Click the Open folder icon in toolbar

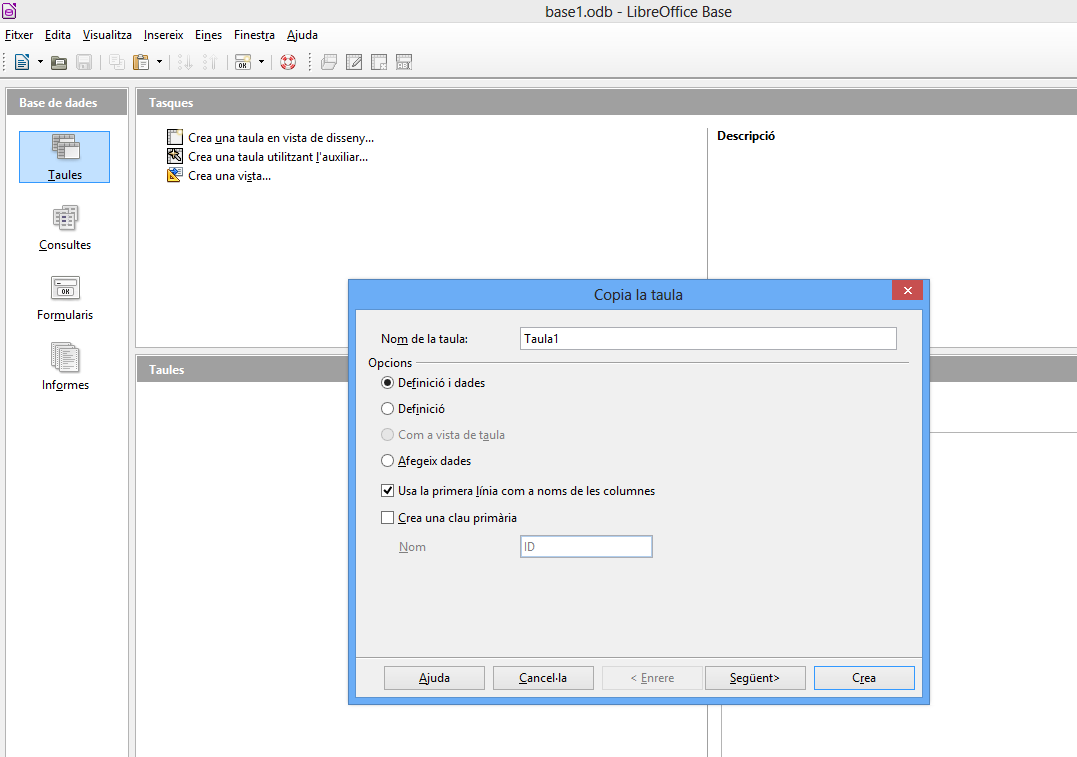tap(59, 62)
